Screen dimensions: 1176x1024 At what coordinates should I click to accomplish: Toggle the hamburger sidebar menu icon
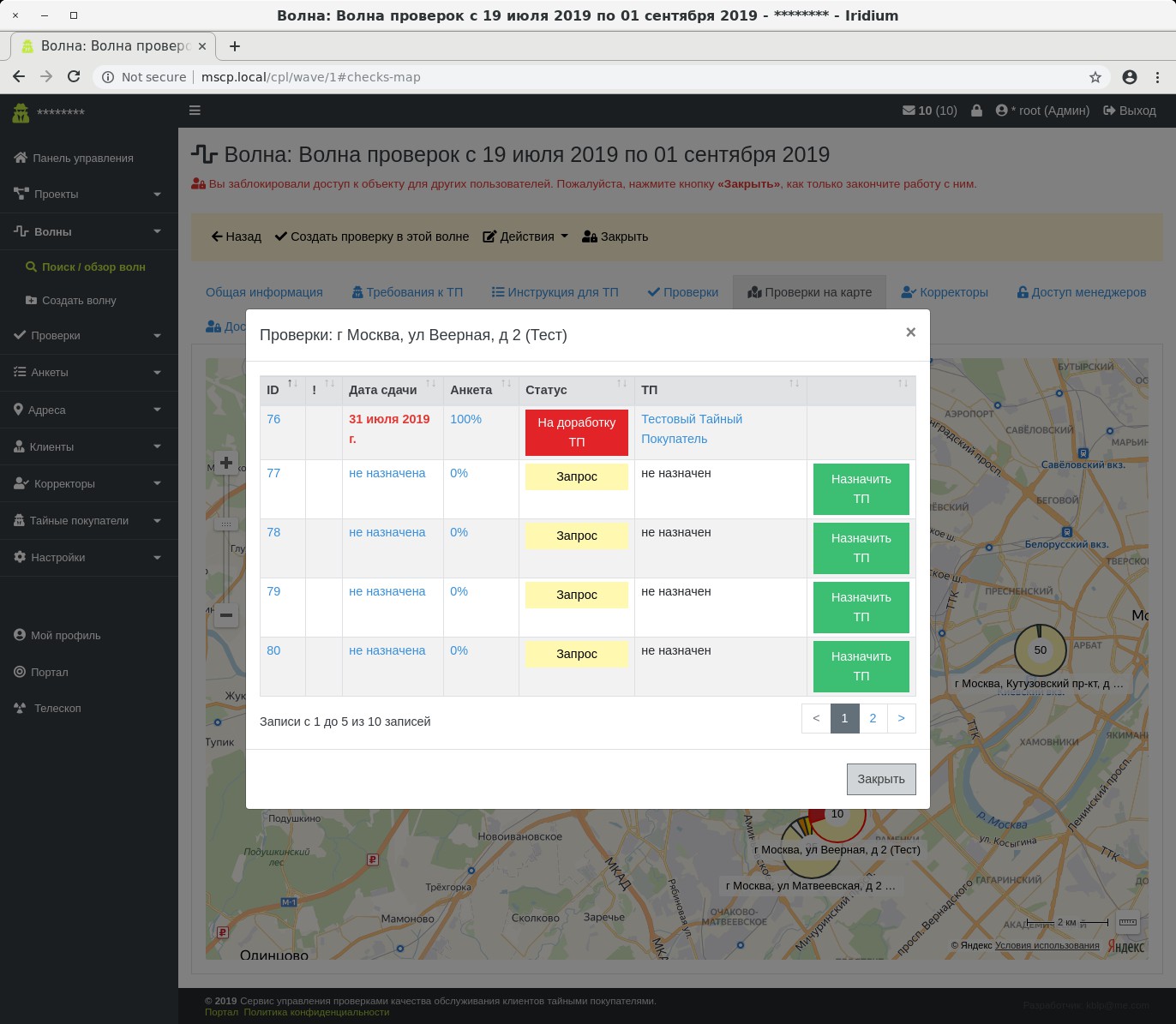[195, 111]
